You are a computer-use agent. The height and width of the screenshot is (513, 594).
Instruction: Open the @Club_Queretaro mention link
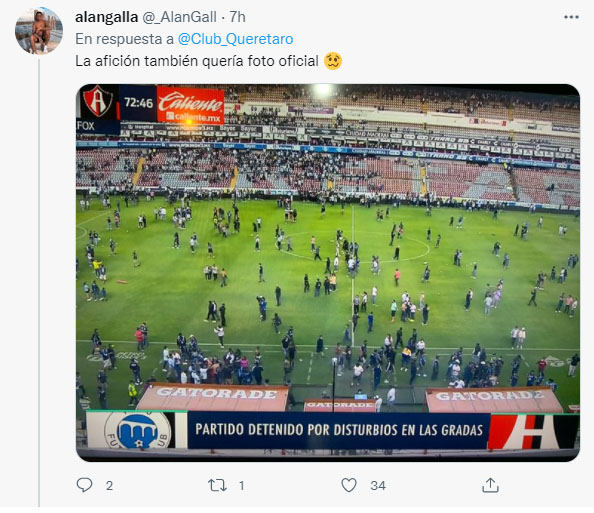click(235, 39)
